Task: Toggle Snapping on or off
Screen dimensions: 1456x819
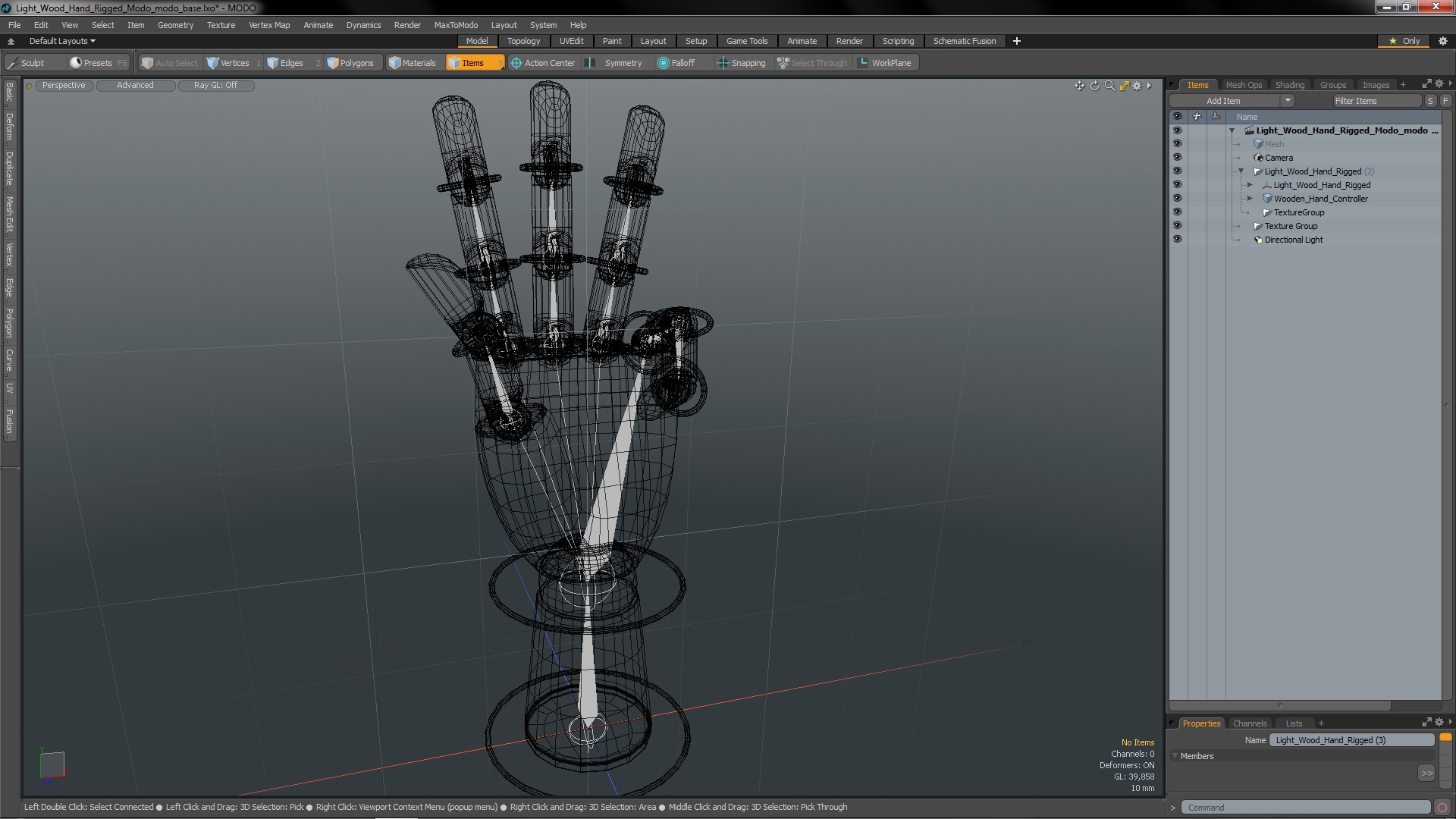Action: [x=741, y=63]
